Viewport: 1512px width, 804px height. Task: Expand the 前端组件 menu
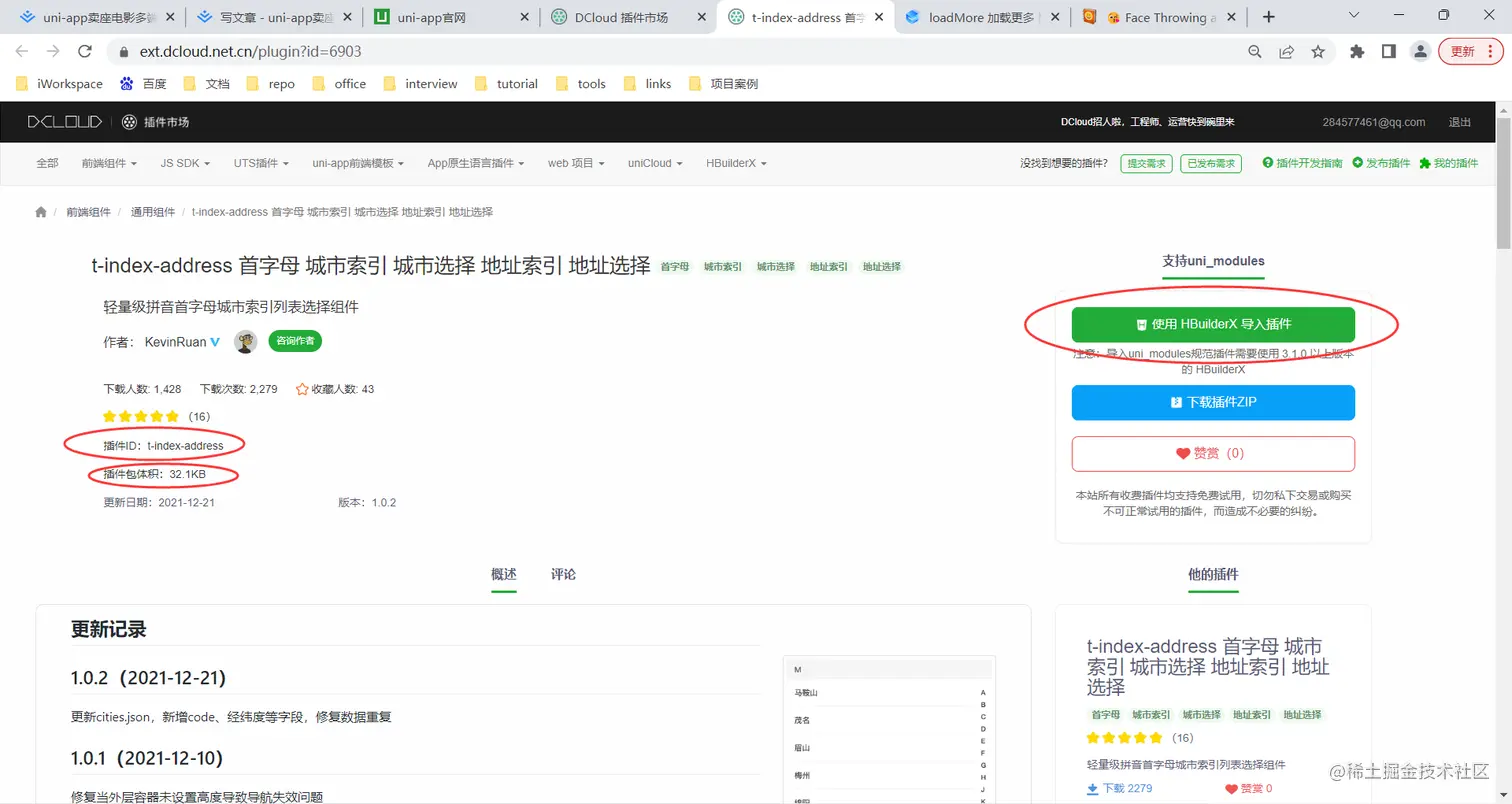coord(108,163)
